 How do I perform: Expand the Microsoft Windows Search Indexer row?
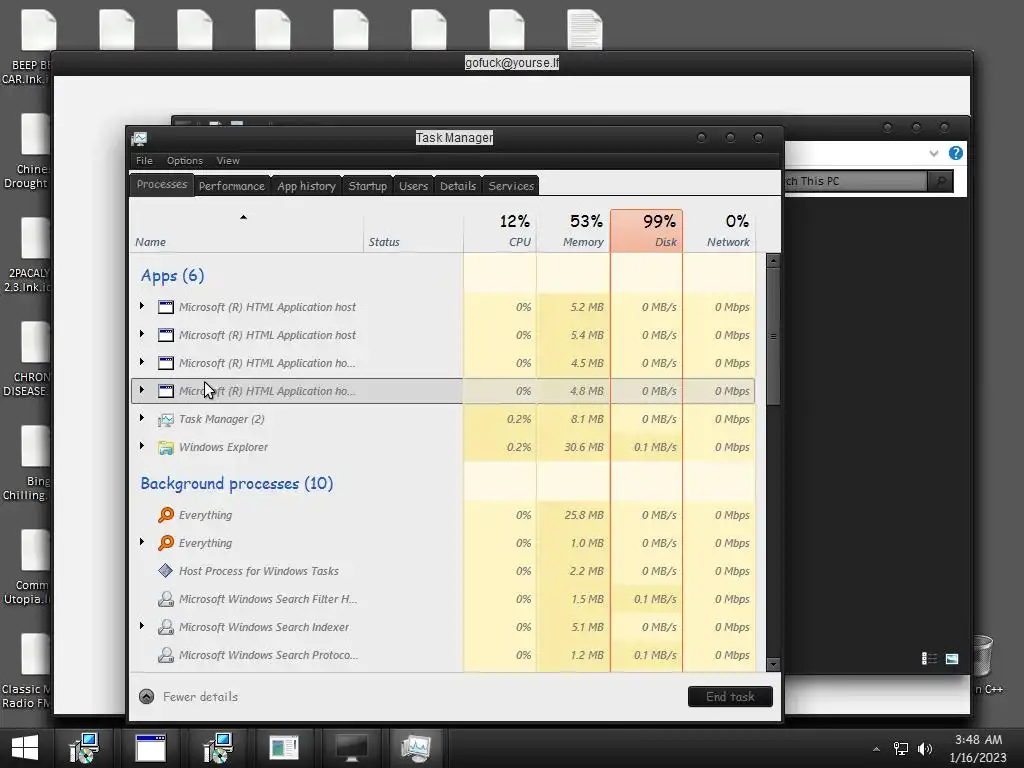tap(142, 626)
